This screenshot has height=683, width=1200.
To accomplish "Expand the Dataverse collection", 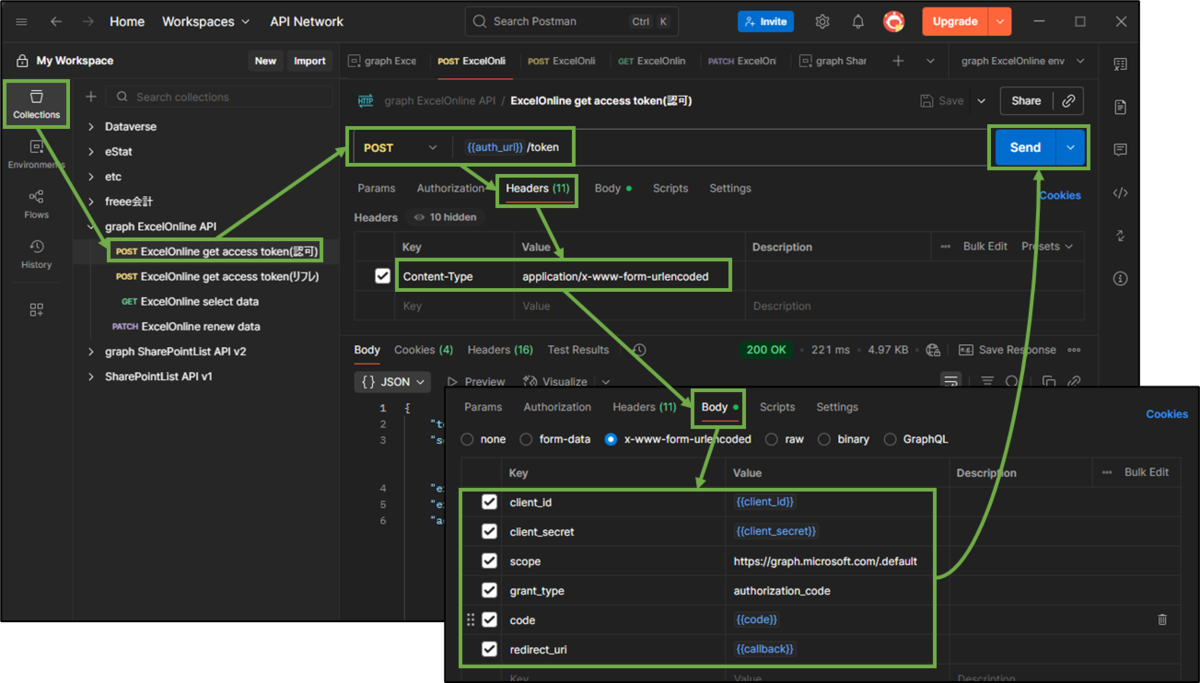I will coord(91,127).
